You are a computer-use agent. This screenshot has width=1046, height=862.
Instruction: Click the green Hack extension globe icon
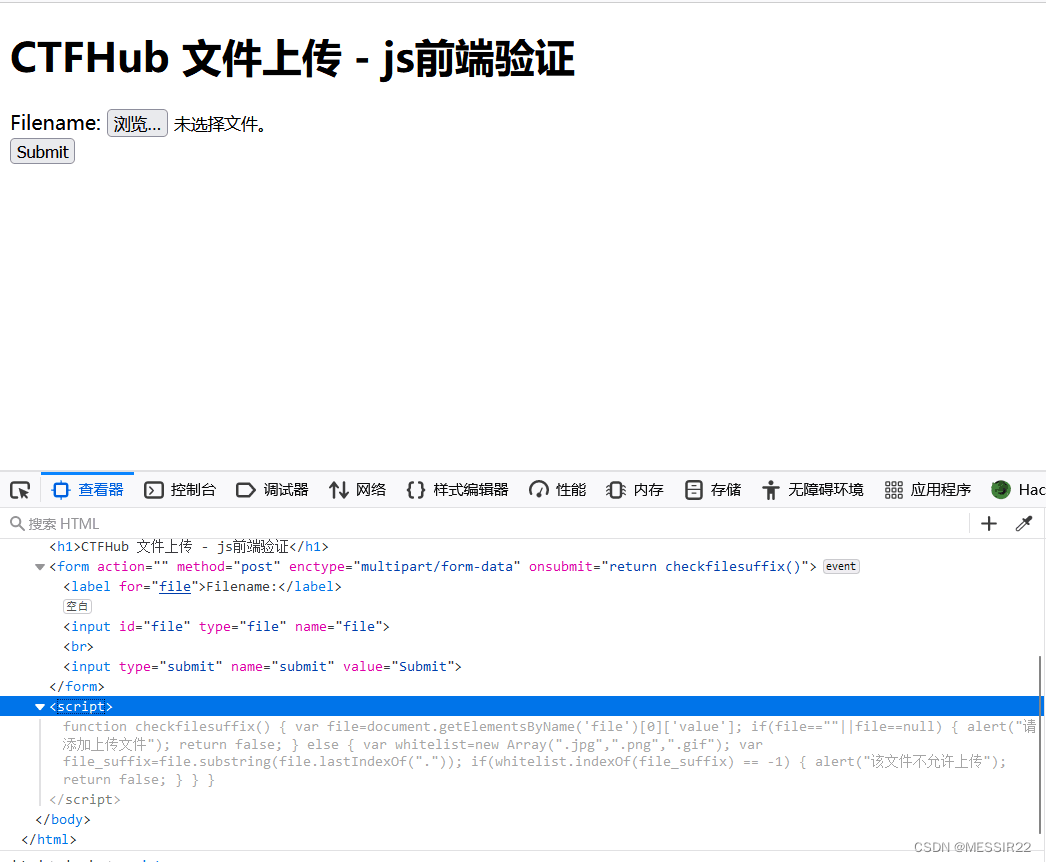(x=1000, y=490)
